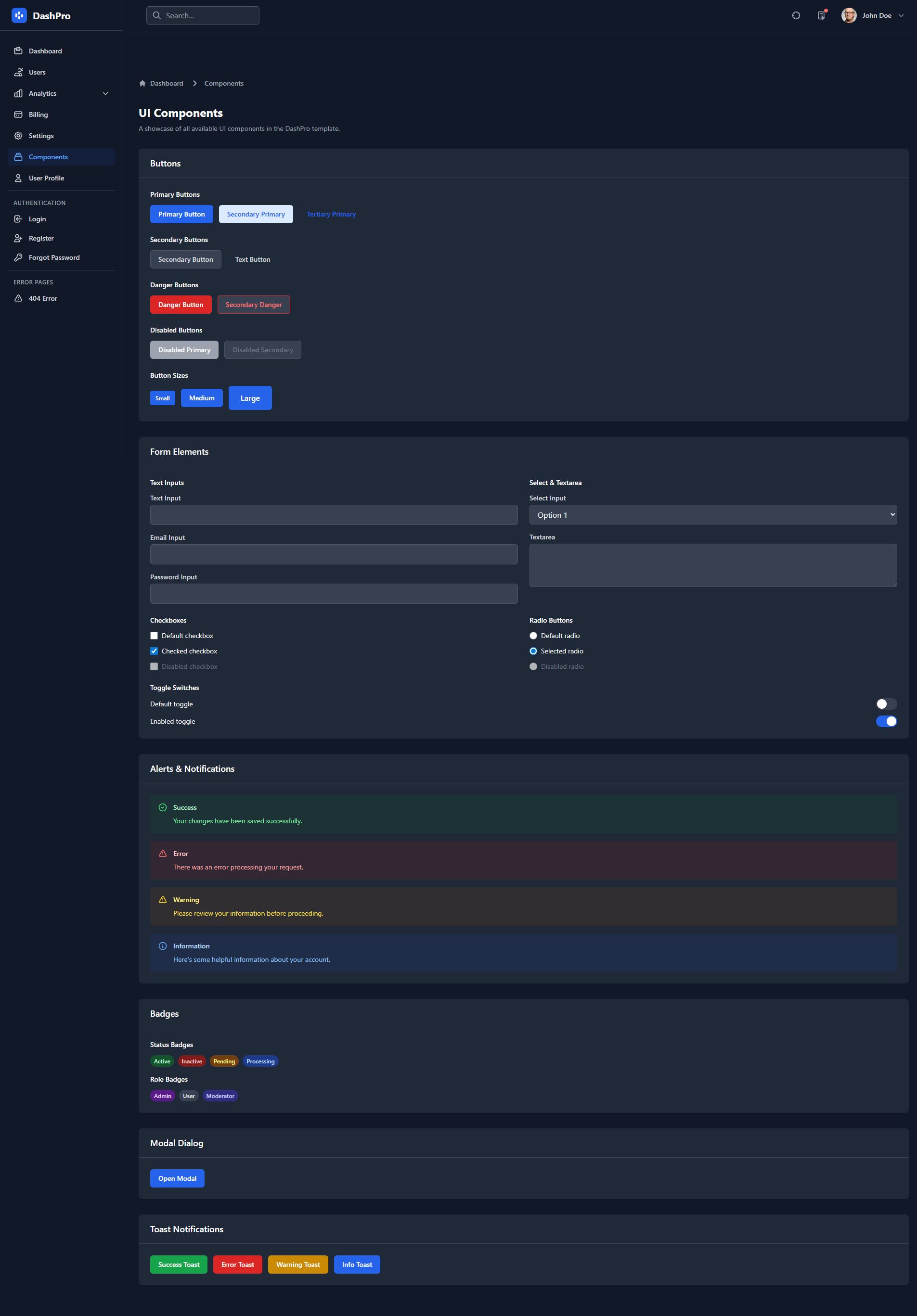Viewport: 917px width, 1316px height.
Task: Select the Default radio option
Action: (x=533, y=636)
